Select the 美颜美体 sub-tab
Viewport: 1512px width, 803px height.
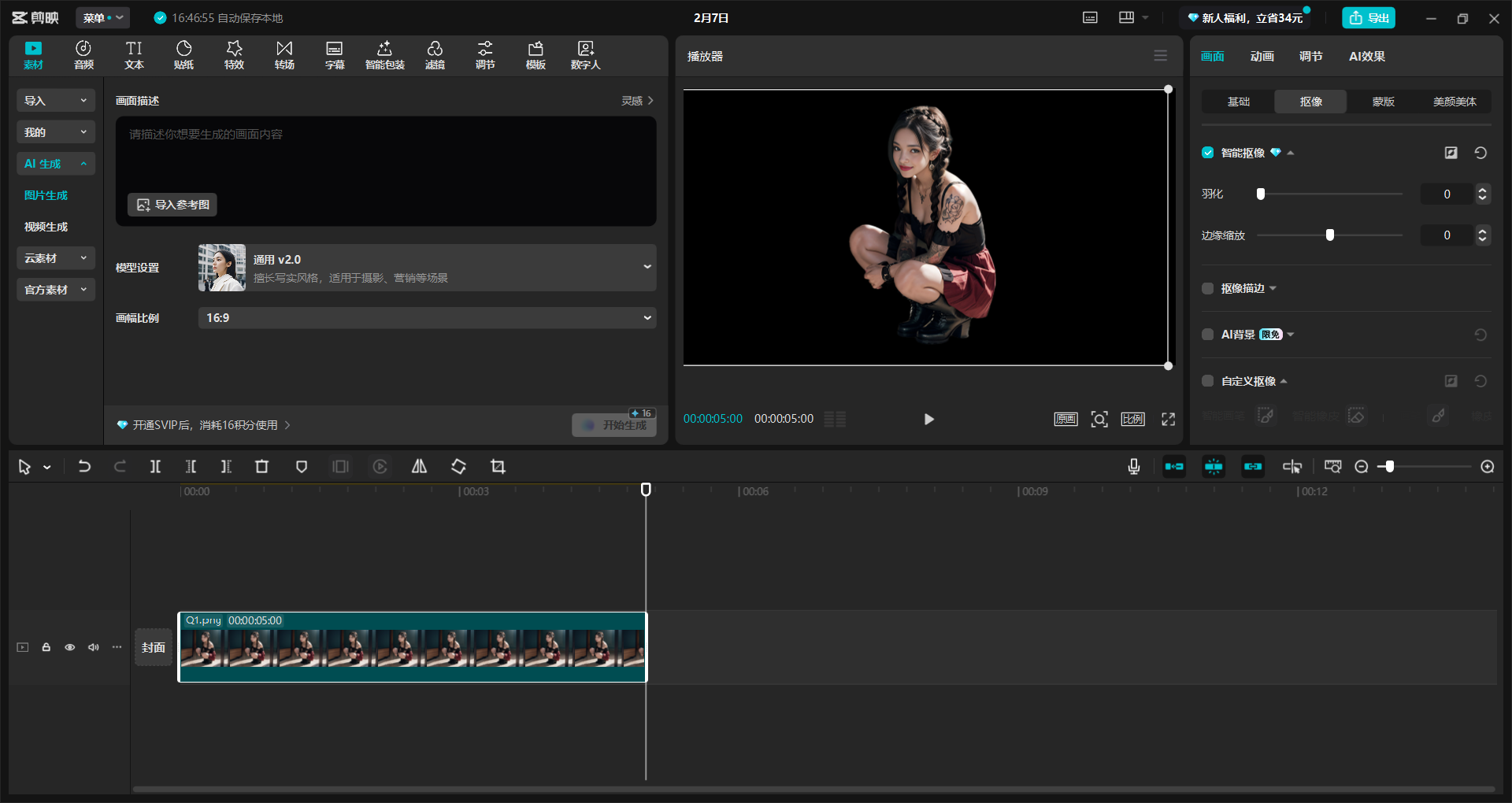click(1455, 102)
